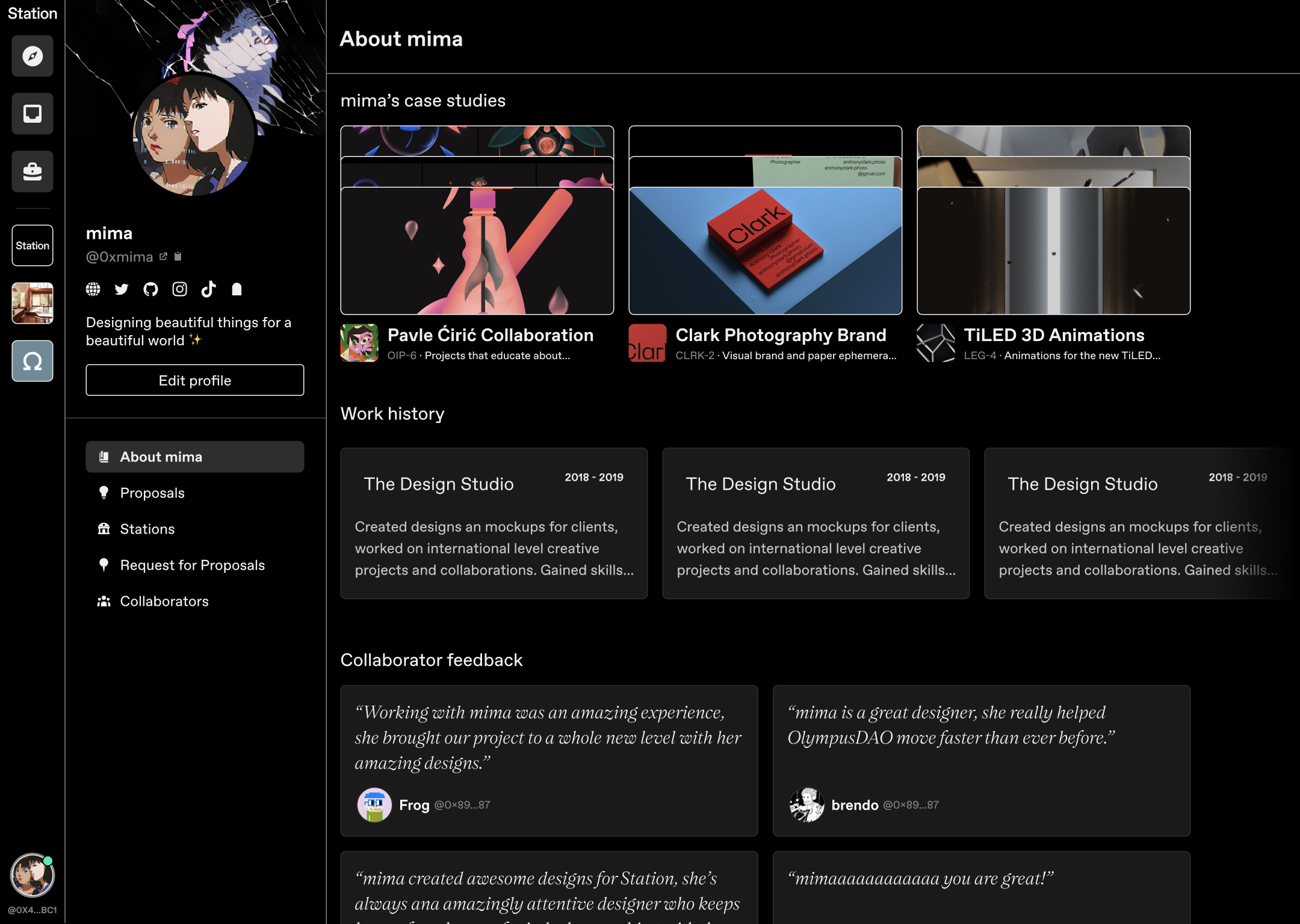
Task: Open external link icon next to @0xmima
Action: (163, 256)
